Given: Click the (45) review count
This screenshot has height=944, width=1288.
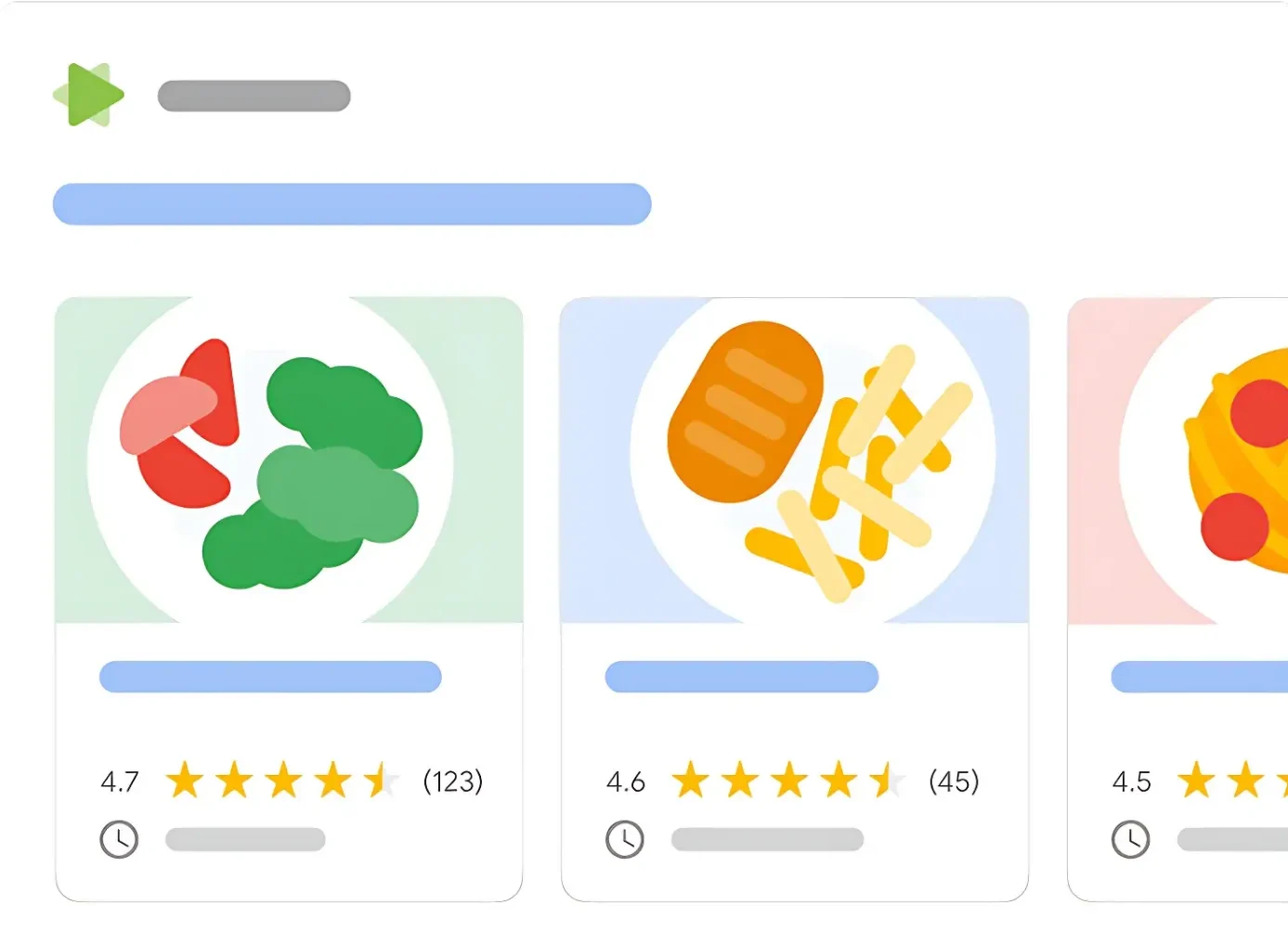Looking at the screenshot, I should pyautogui.click(x=954, y=782).
